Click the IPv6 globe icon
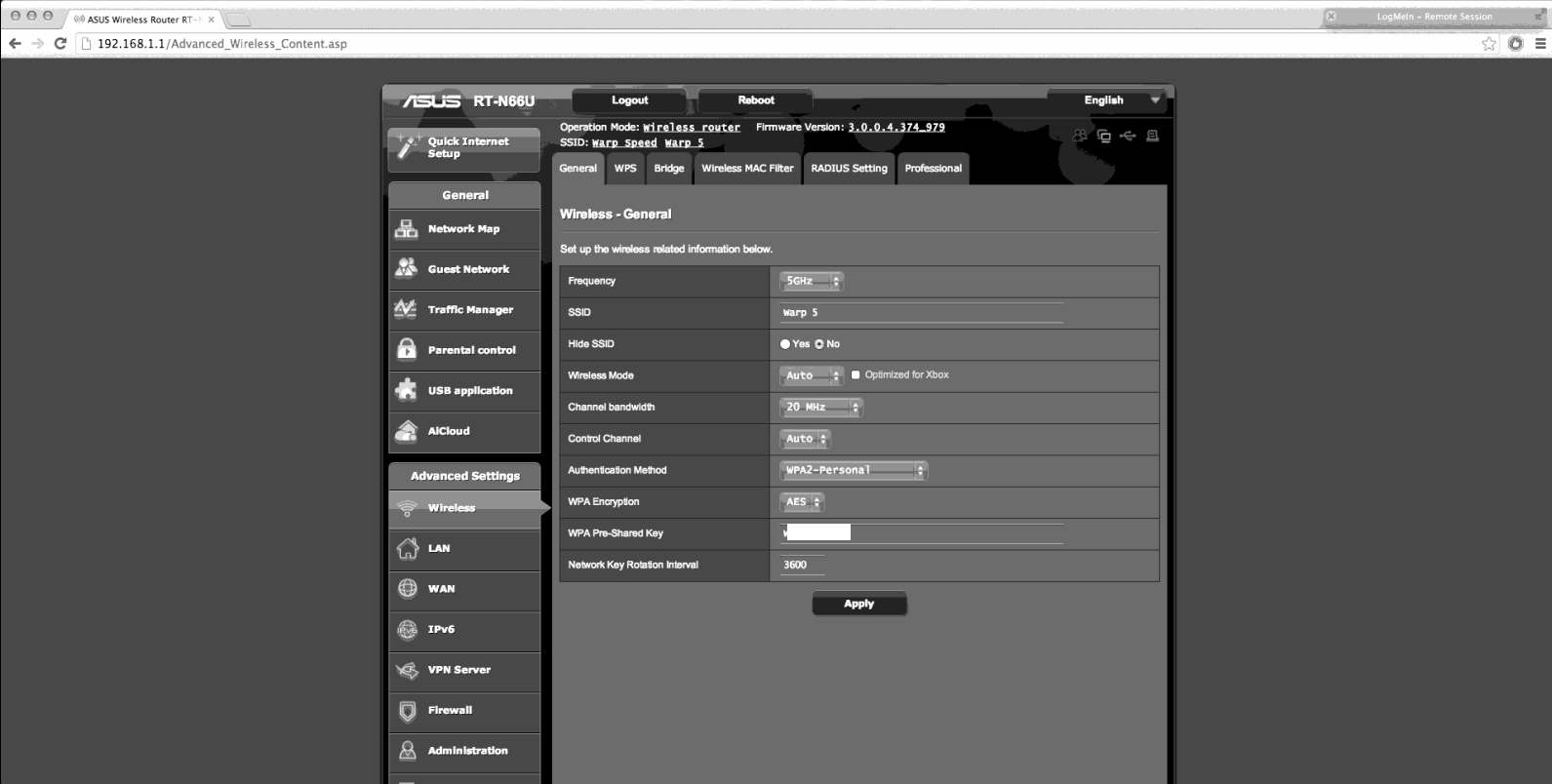The height and width of the screenshot is (784, 1552). tap(408, 629)
